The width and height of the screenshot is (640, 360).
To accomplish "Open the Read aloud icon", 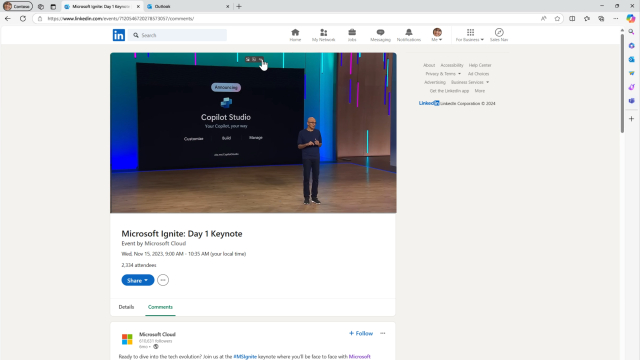I will [x=543, y=18].
